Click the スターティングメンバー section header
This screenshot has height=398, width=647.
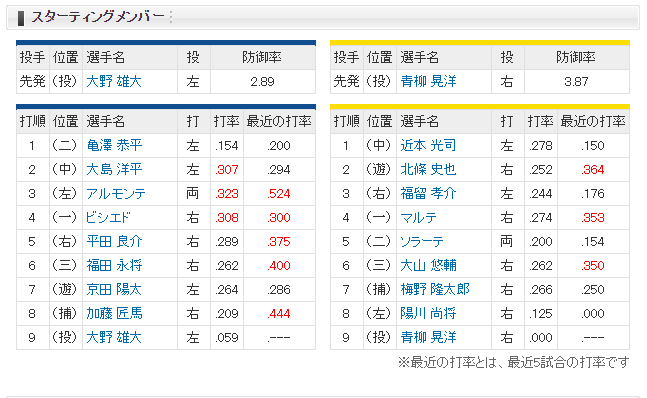point(97,17)
